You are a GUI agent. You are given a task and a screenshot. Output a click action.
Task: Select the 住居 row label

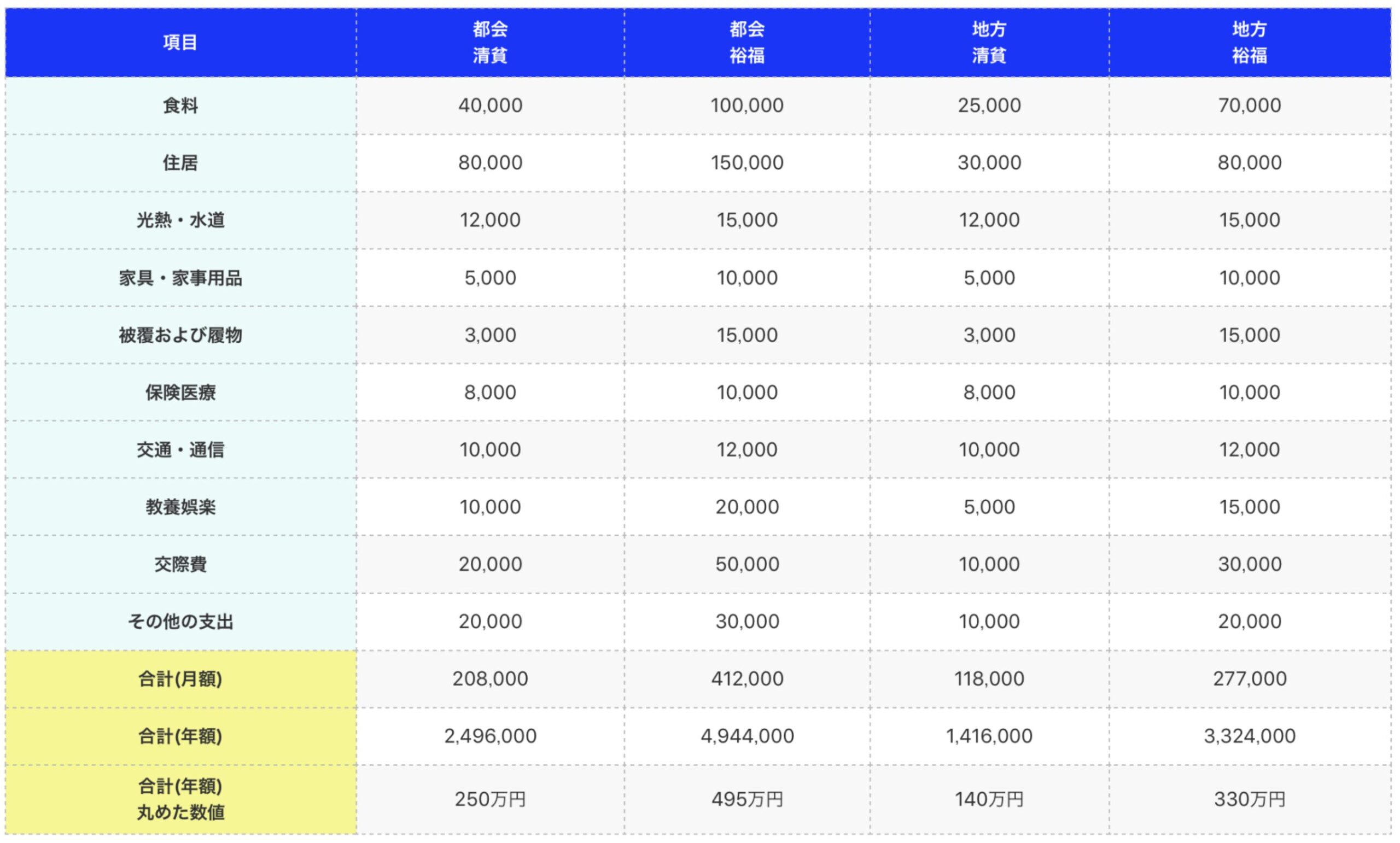pos(180,163)
